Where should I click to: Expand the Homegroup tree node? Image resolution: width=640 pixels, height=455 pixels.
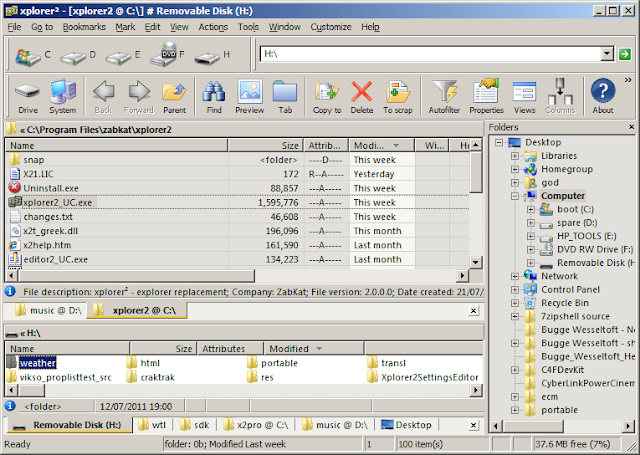tap(515, 169)
